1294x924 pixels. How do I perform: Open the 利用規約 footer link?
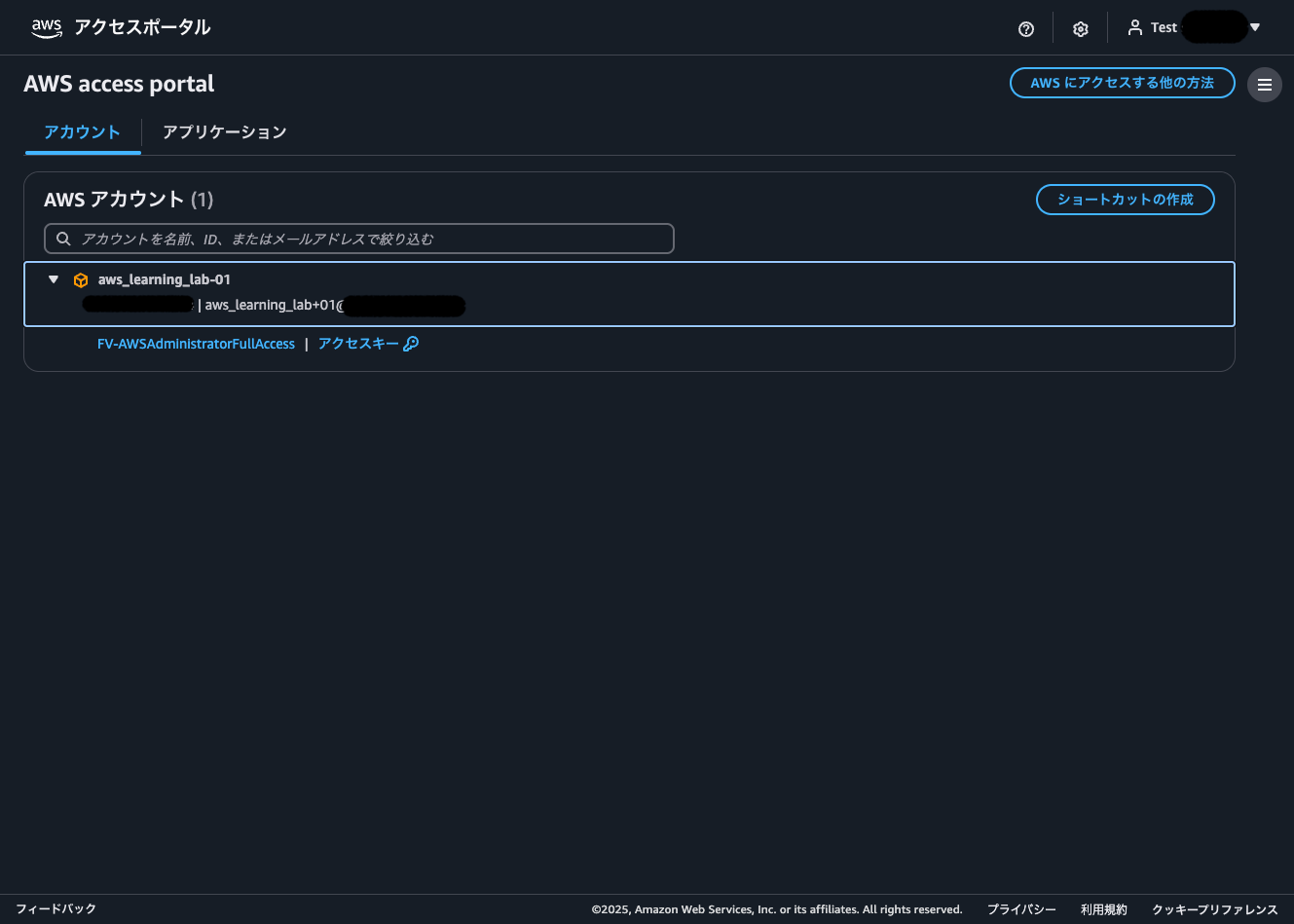(1103, 909)
